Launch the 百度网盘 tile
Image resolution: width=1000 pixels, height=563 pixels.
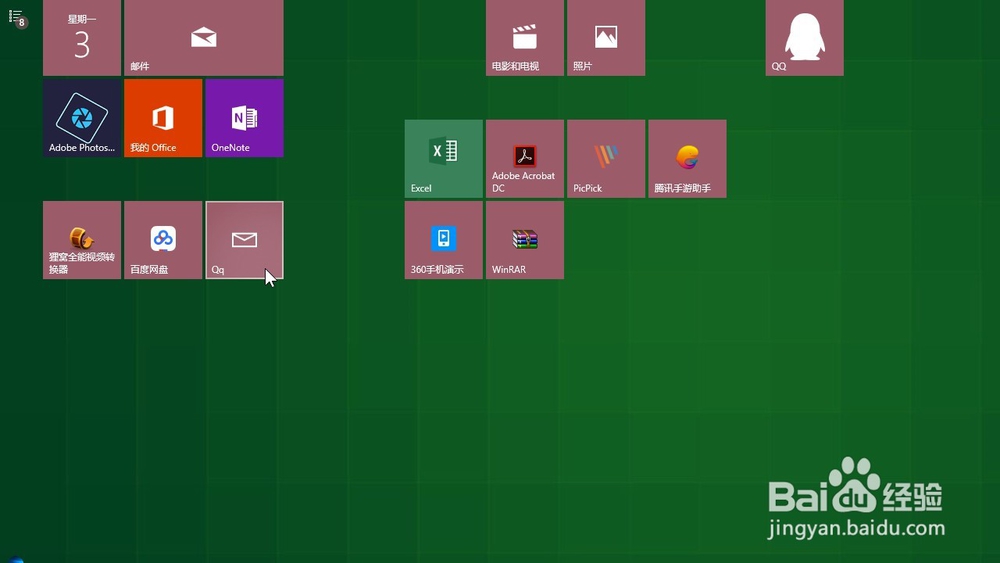coord(163,240)
